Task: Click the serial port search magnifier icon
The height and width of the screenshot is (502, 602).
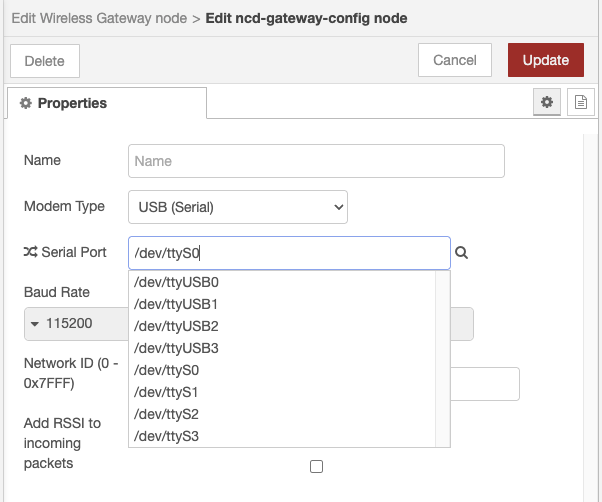Action: coord(461,253)
